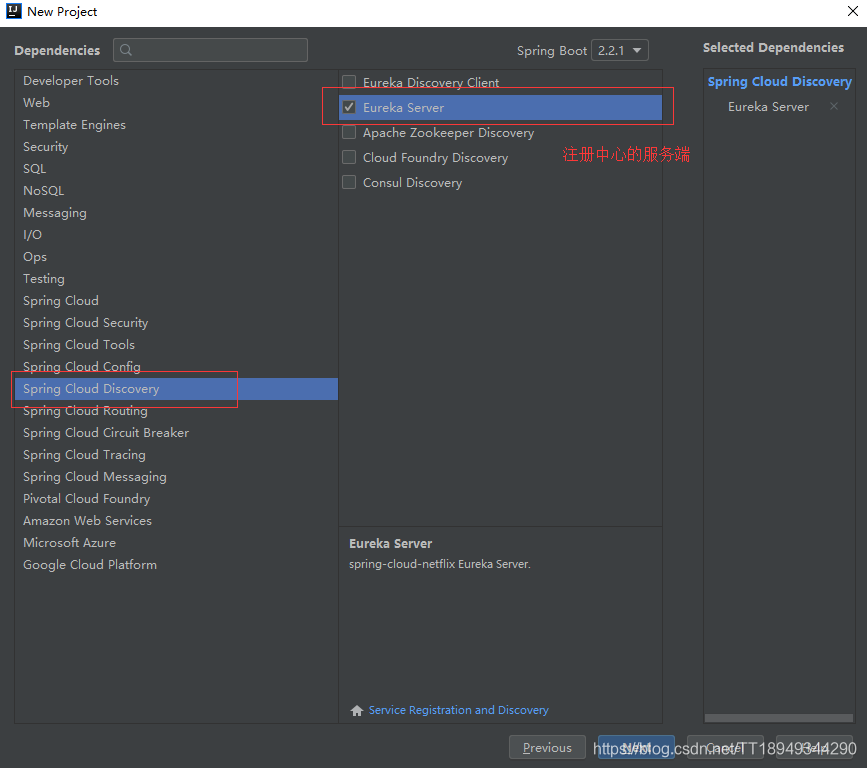Select NoSQL category
The image size is (867, 768).
pos(176,191)
